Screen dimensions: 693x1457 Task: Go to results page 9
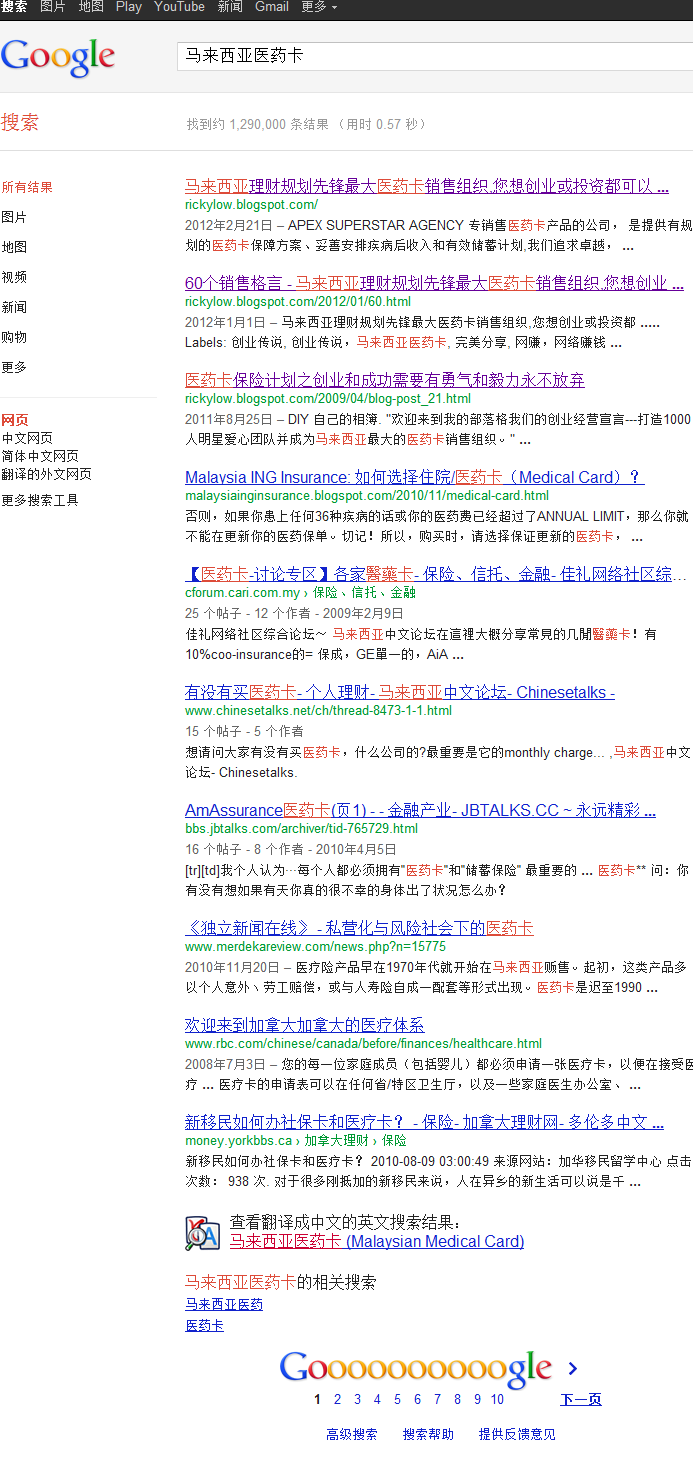[x=477, y=1399]
